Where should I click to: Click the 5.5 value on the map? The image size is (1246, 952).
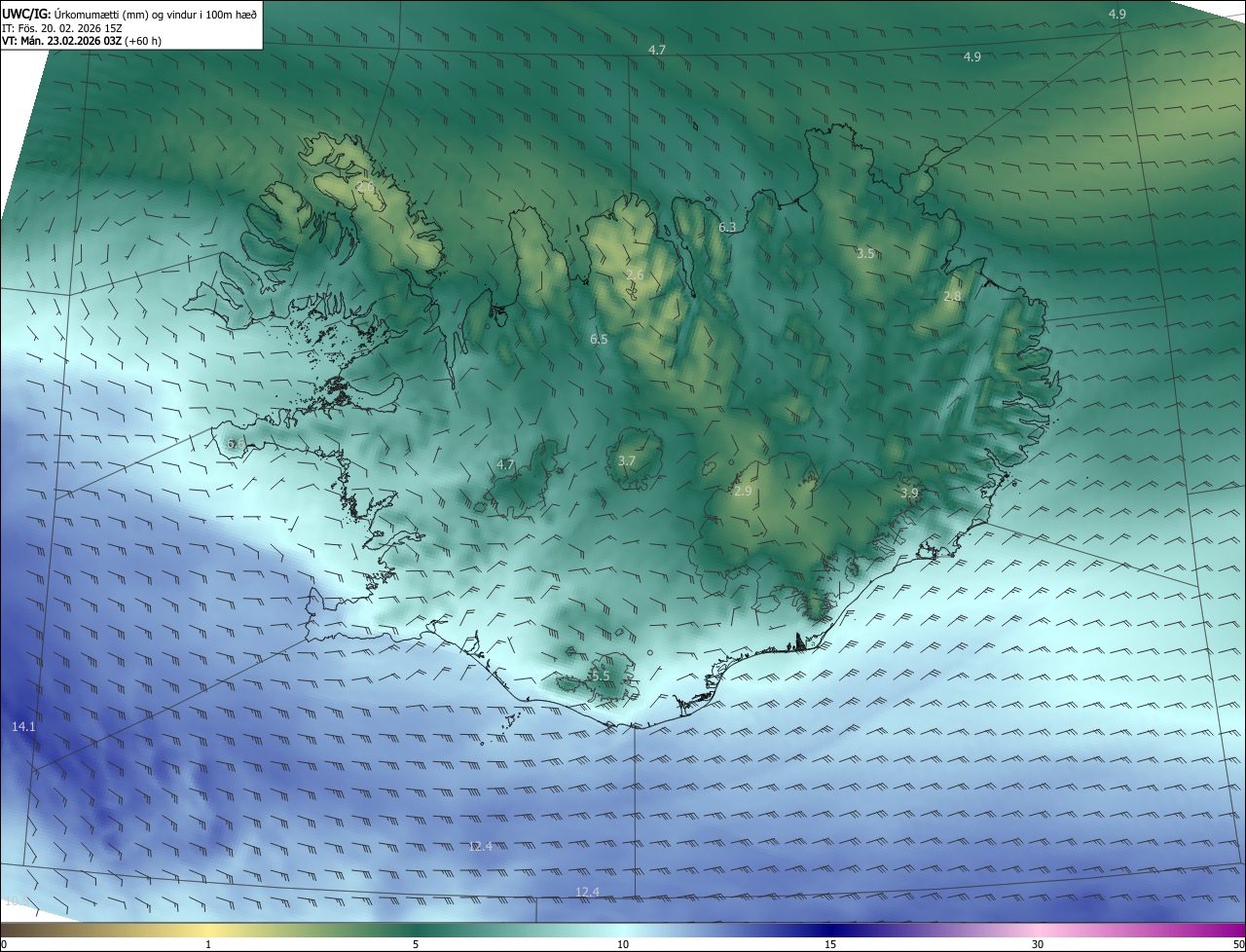click(601, 676)
